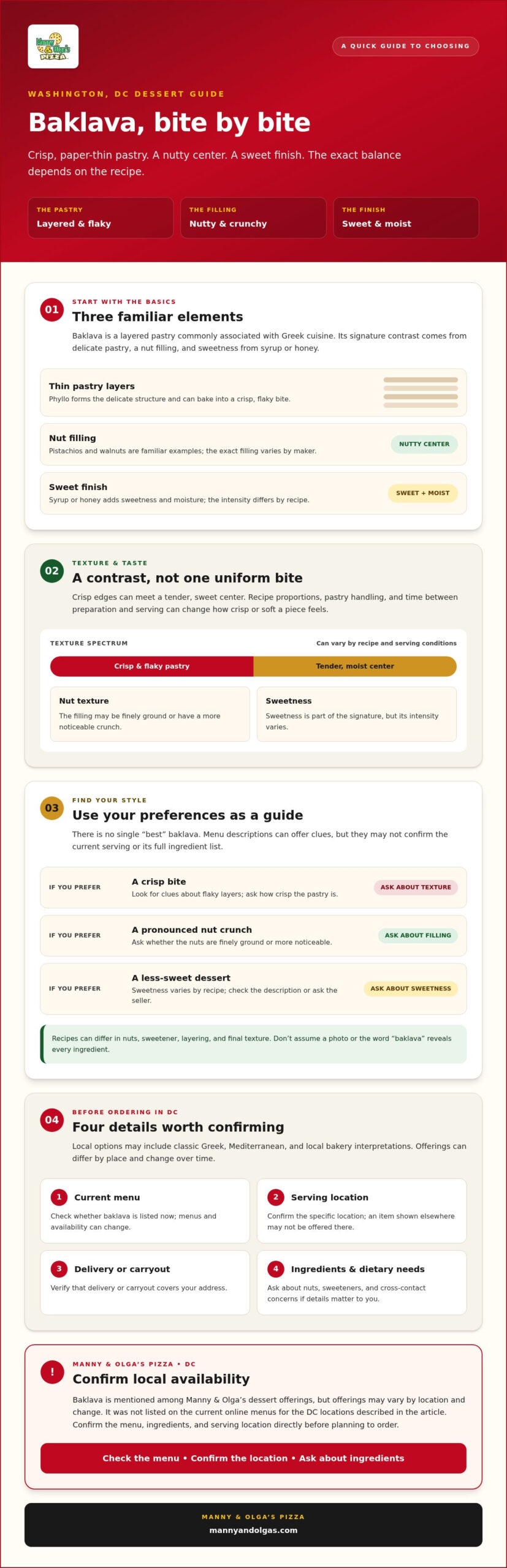Image resolution: width=507 pixels, height=1568 pixels.
Task: Click the Ask About Texture tag
Action: pyautogui.click(x=416, y=887)
